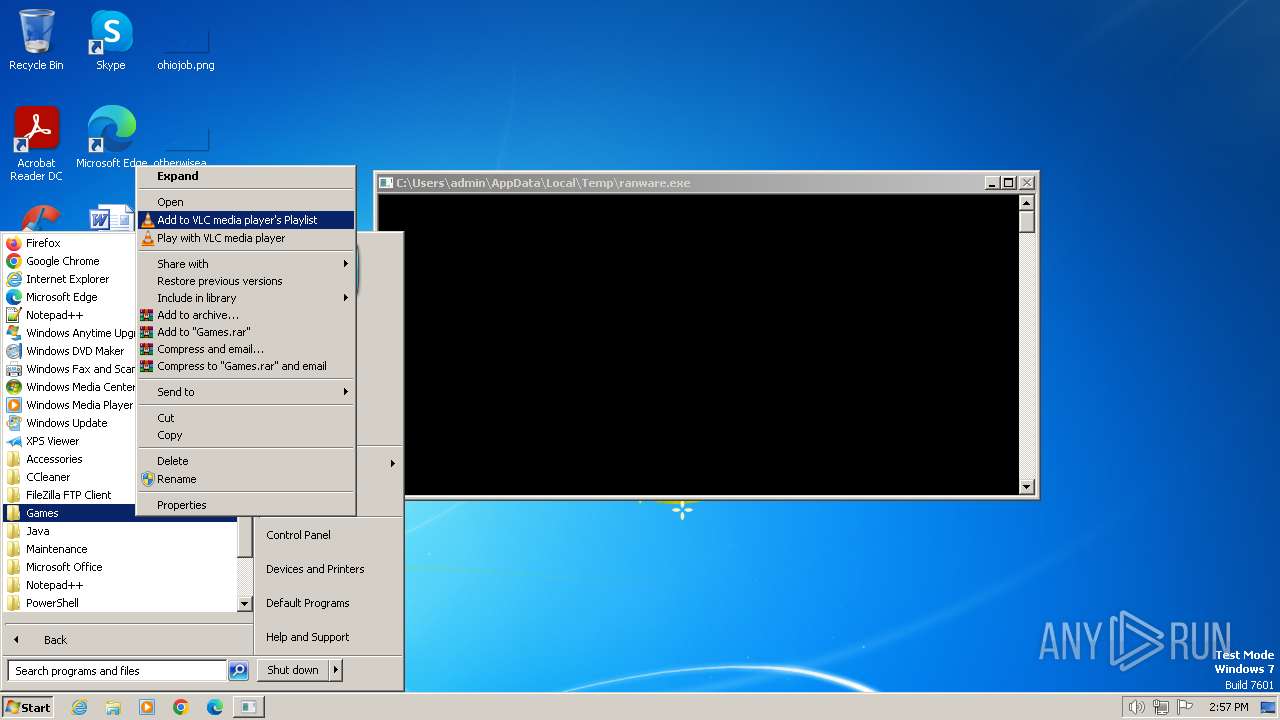Open Windows DVD Maker entry

point(75,351)
